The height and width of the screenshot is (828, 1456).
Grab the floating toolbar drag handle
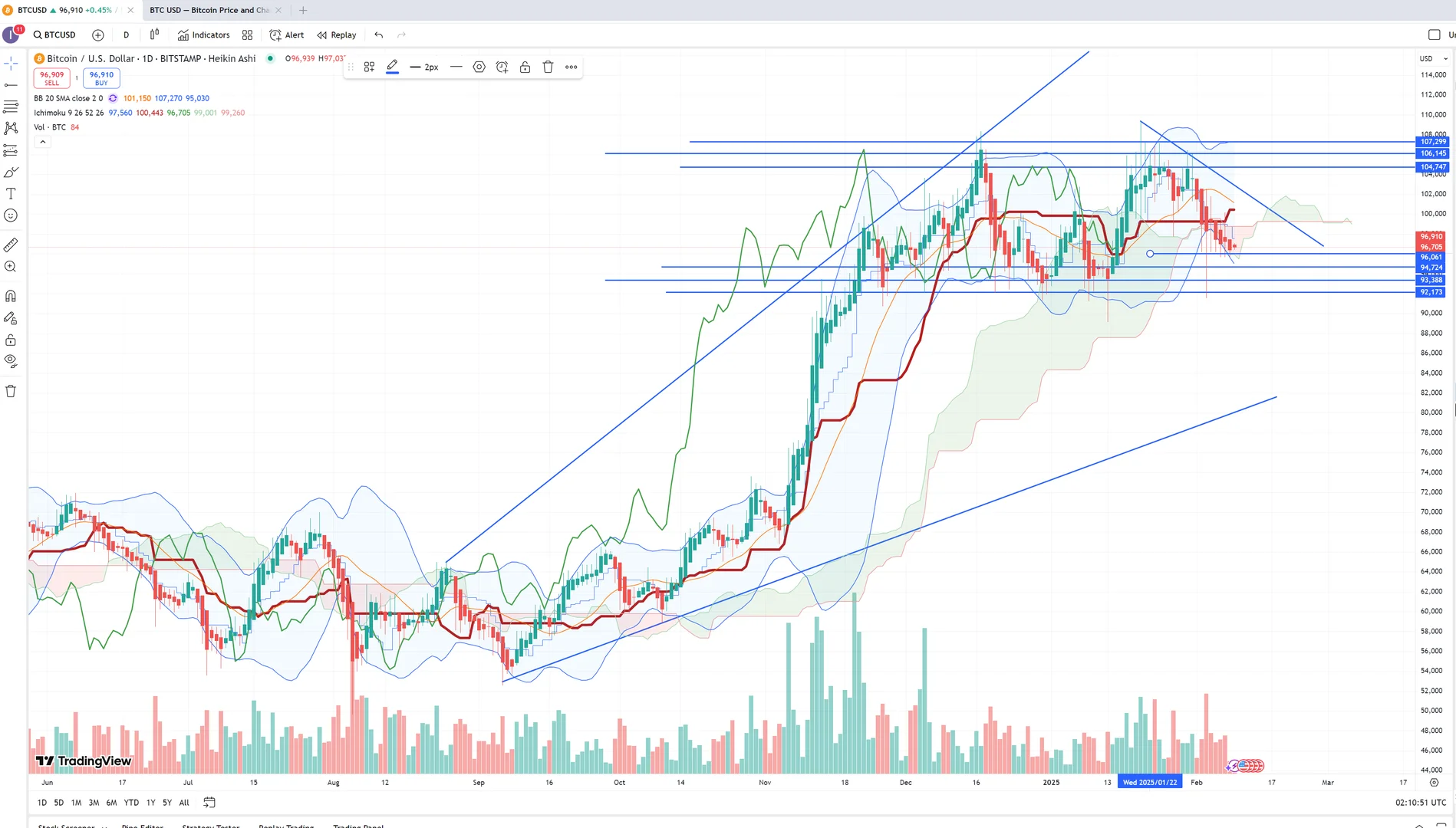point(351,67)
